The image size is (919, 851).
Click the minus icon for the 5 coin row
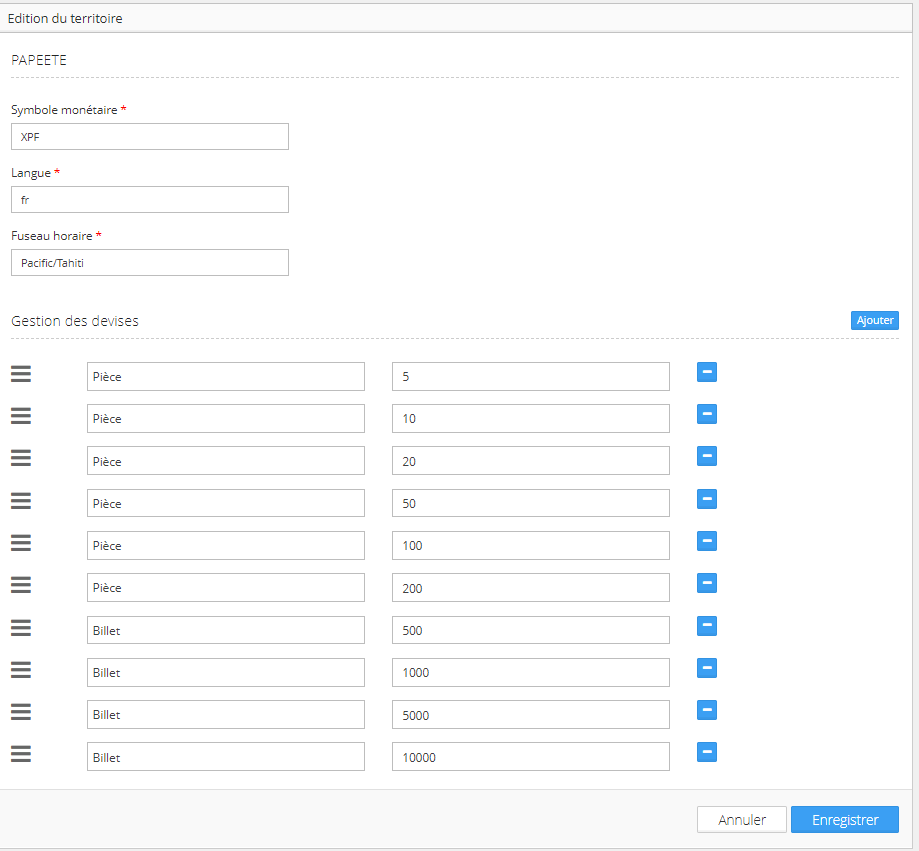tap(706, 373)
